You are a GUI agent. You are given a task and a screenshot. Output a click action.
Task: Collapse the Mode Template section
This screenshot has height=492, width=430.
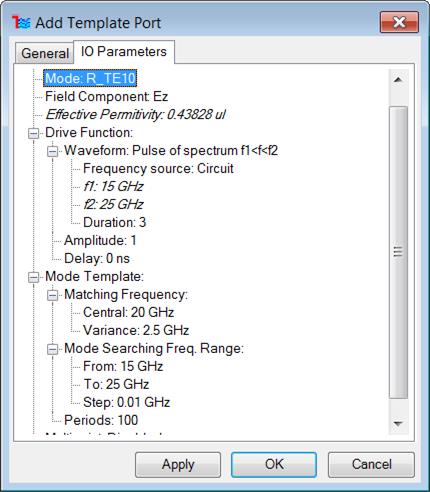coord(33,277)
